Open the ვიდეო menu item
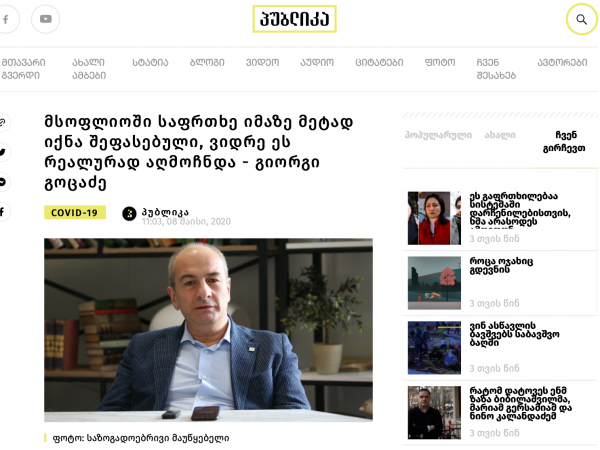The height and width of the screenshot is (450, 600). (x=262, y=62)
